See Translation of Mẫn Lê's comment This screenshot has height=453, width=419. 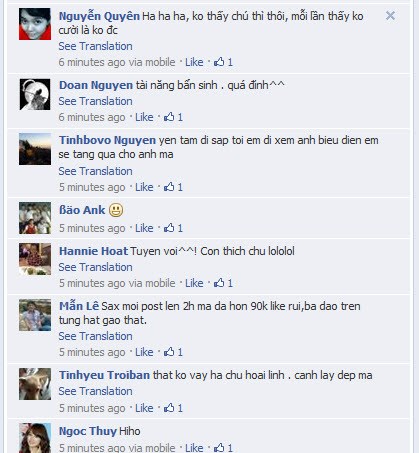pyautogui.click(x=95, y=336)
